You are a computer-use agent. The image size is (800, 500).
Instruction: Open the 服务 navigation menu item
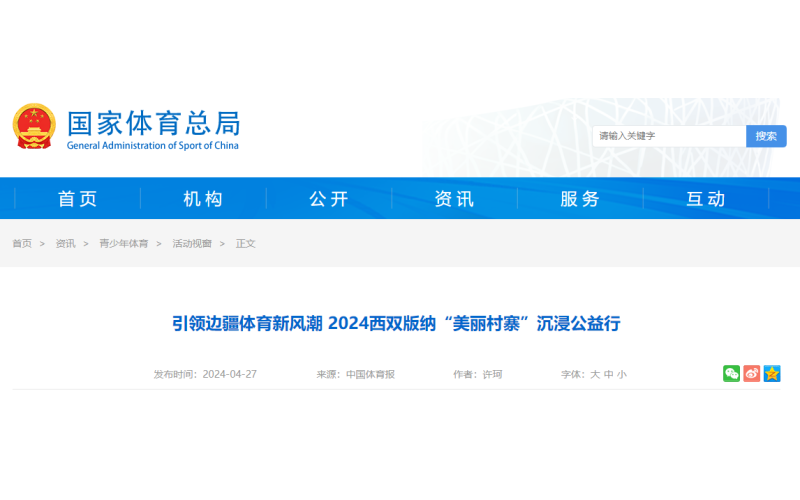point(580,198)
